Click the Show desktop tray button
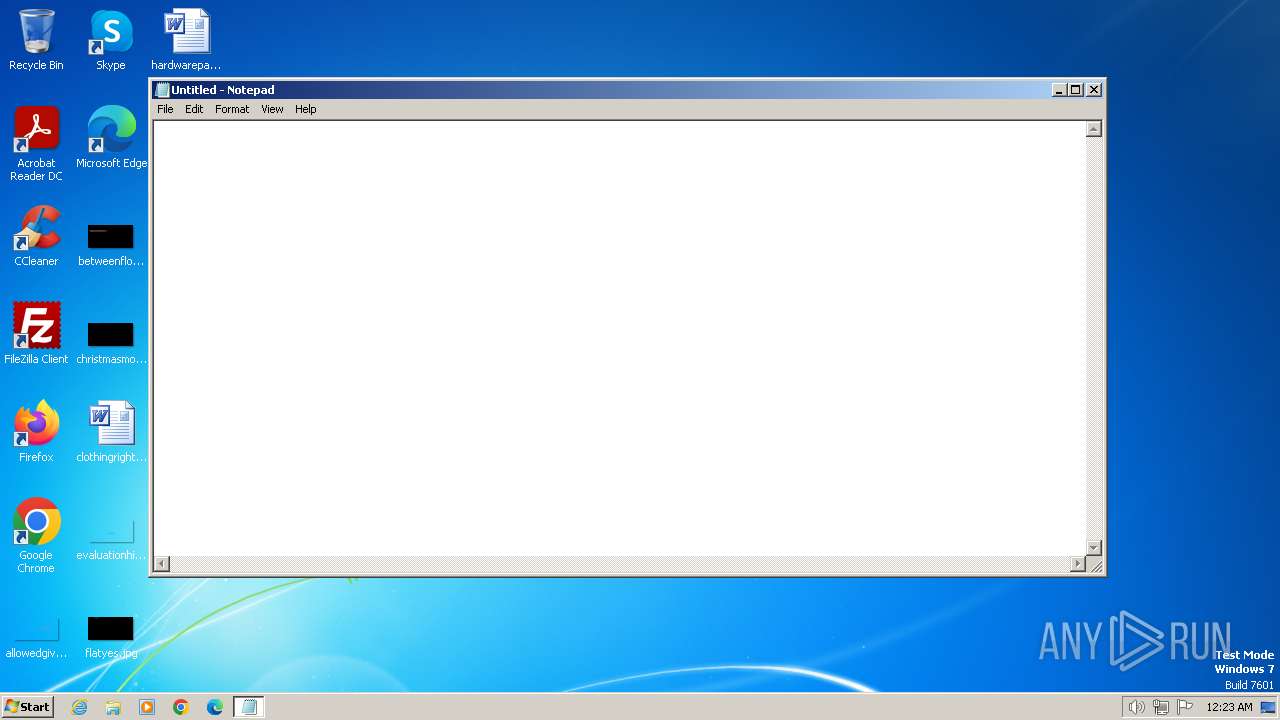The height and width of the screenshot is (720, 1280). point(1268,707)
